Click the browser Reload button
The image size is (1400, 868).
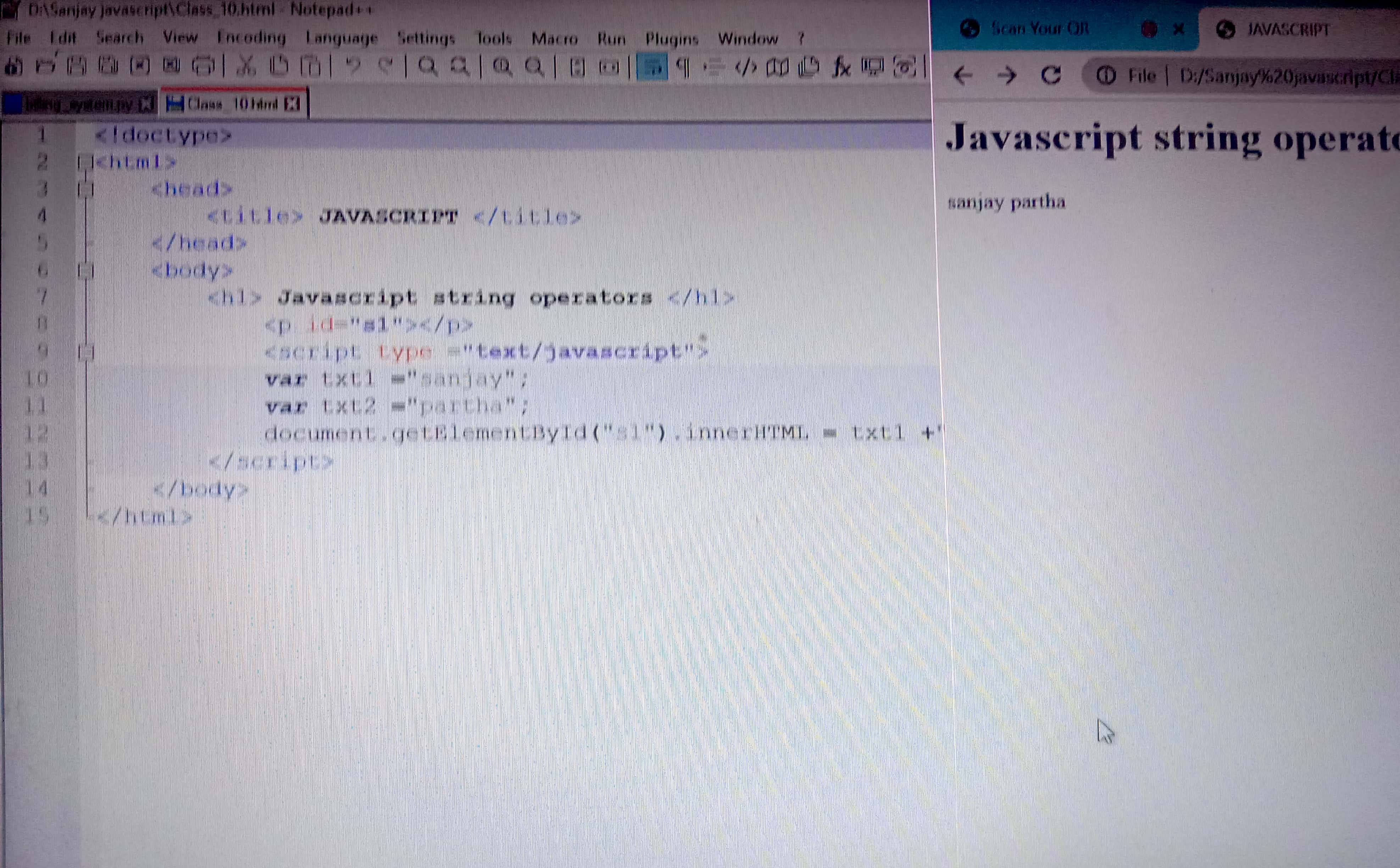tap(1050, 75)
